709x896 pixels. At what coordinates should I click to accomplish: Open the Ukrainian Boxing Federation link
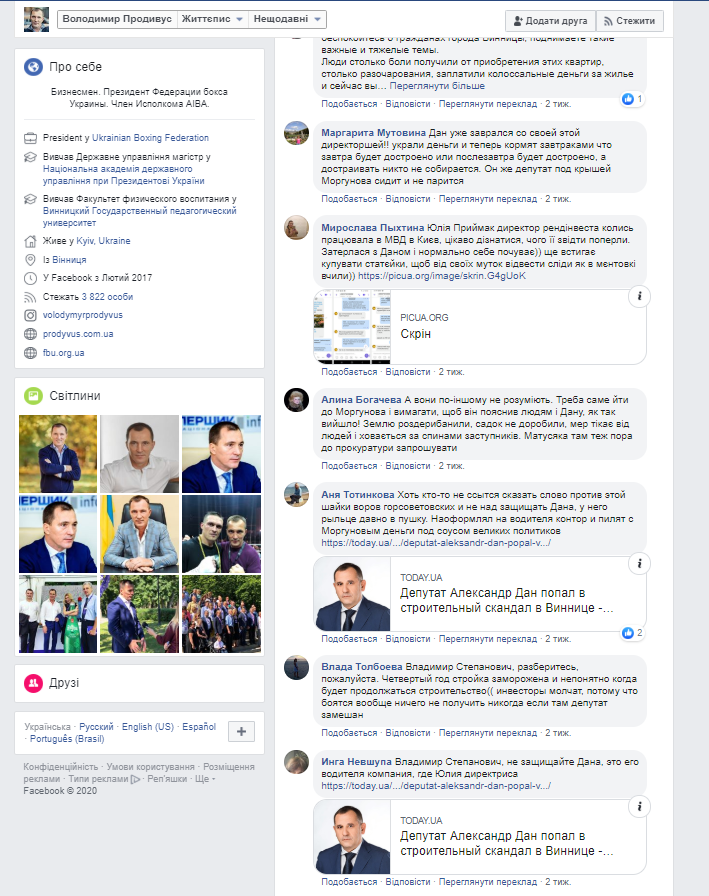click(150, 138)
